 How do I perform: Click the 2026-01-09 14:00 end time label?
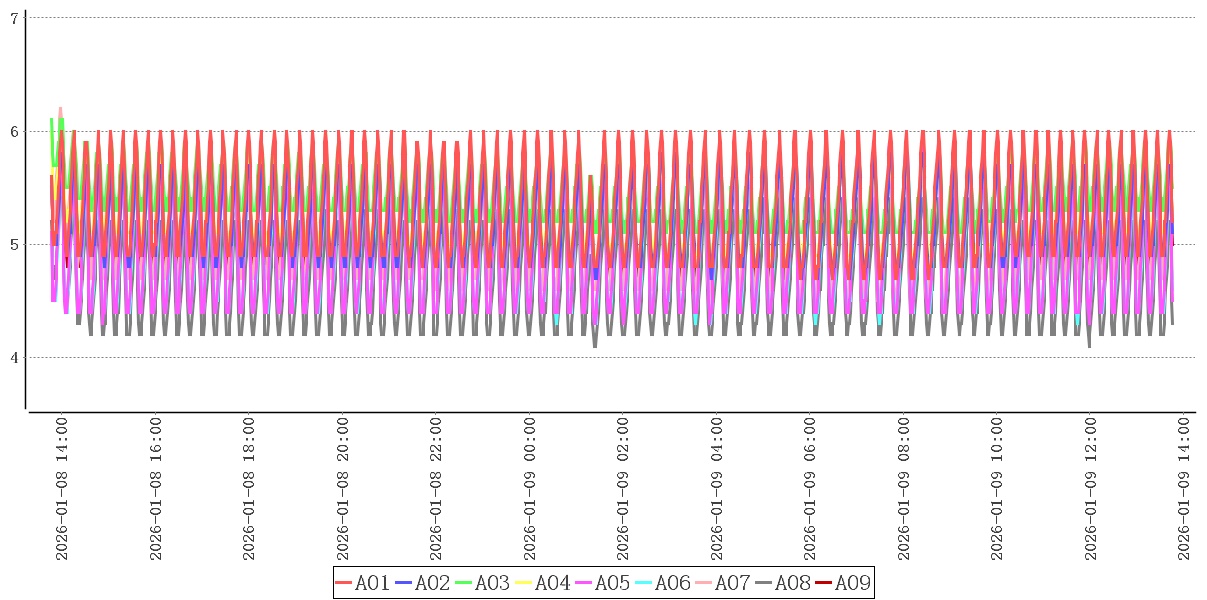click(1184, 489)
